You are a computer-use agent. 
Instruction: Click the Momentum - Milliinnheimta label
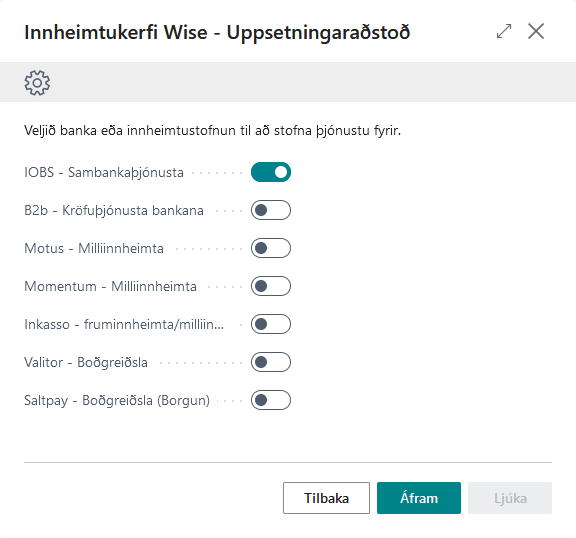(x=110, y=286)
